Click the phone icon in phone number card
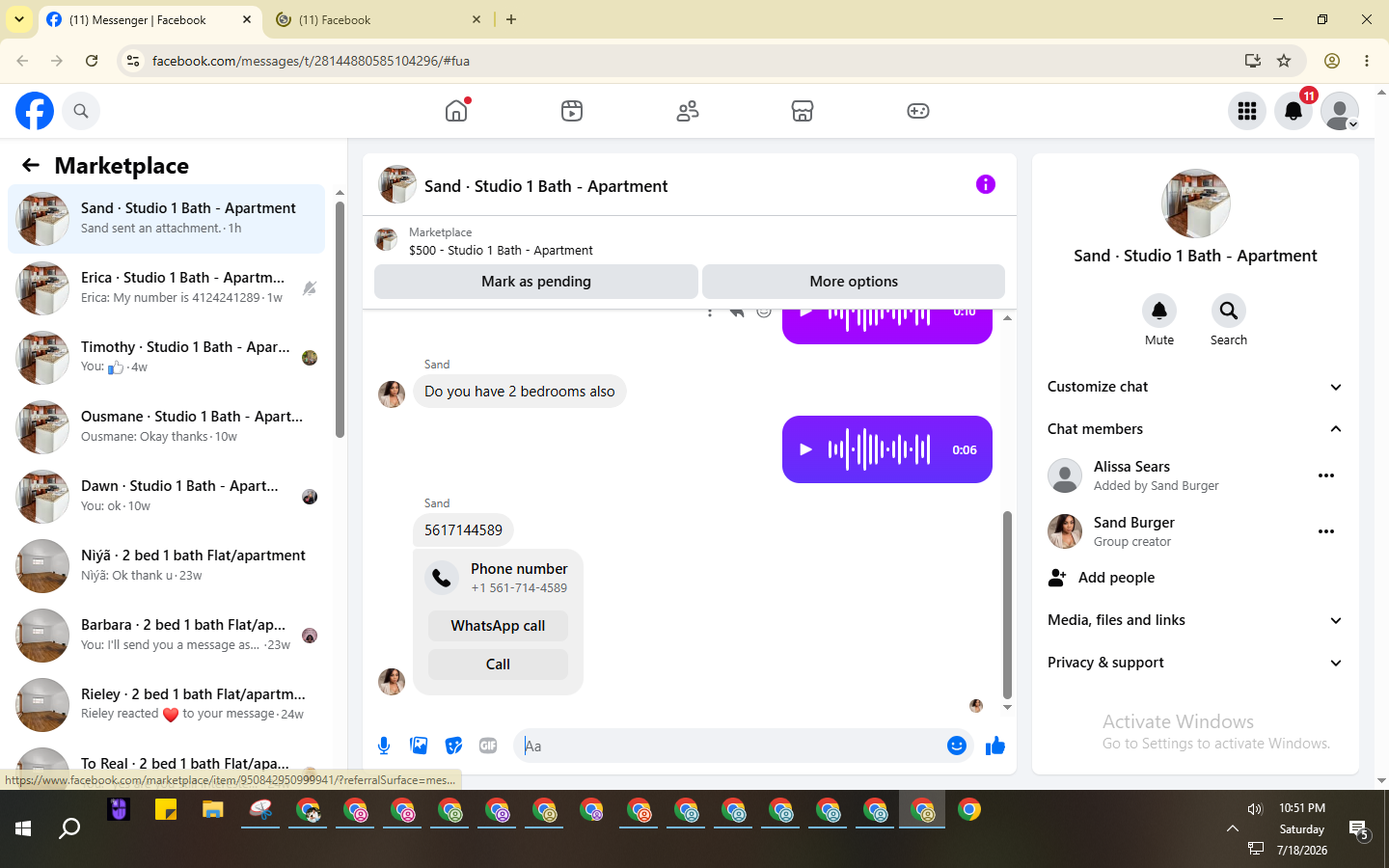 [442, 578]
